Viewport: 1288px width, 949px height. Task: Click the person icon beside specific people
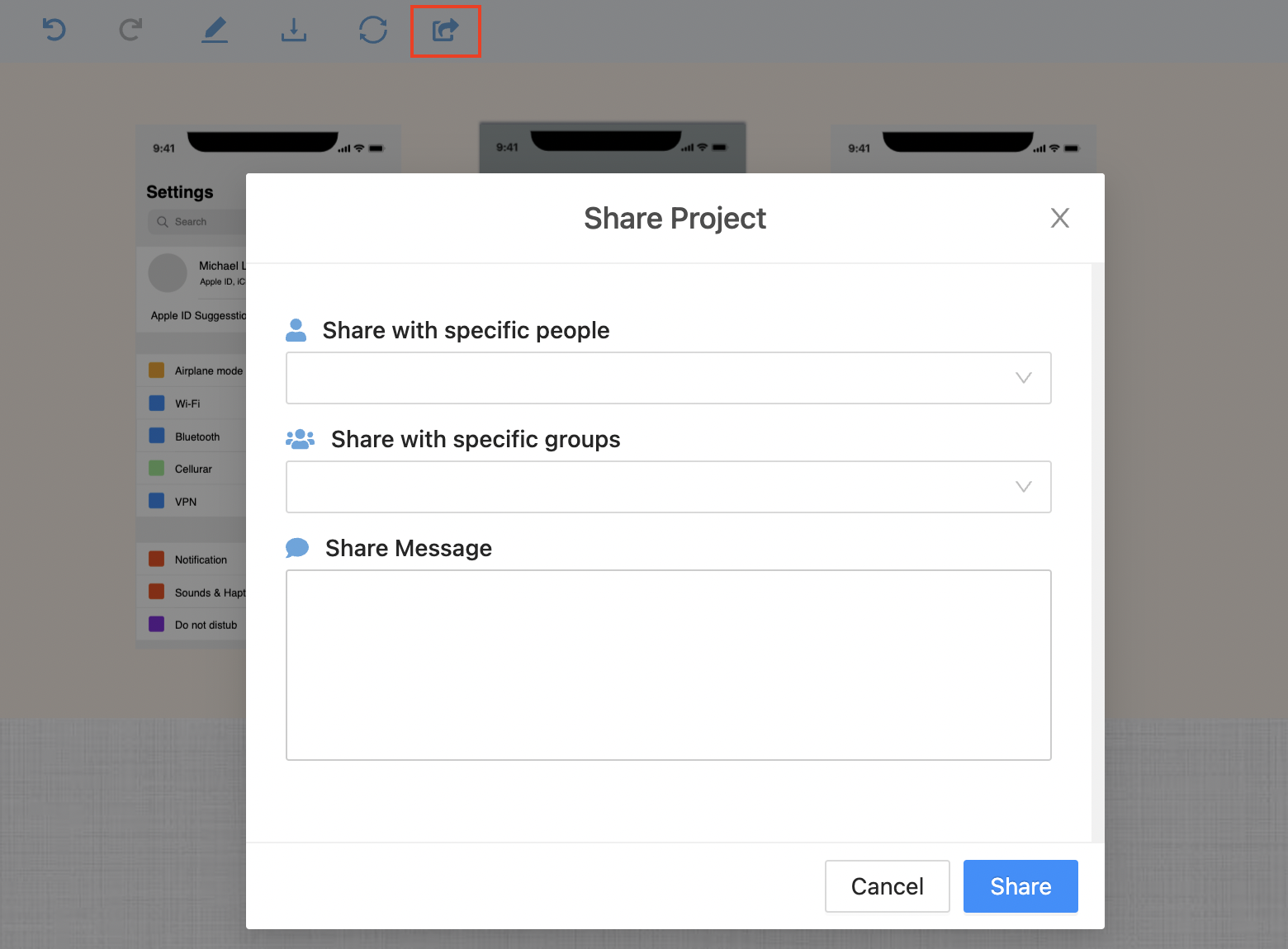point(296,330)
